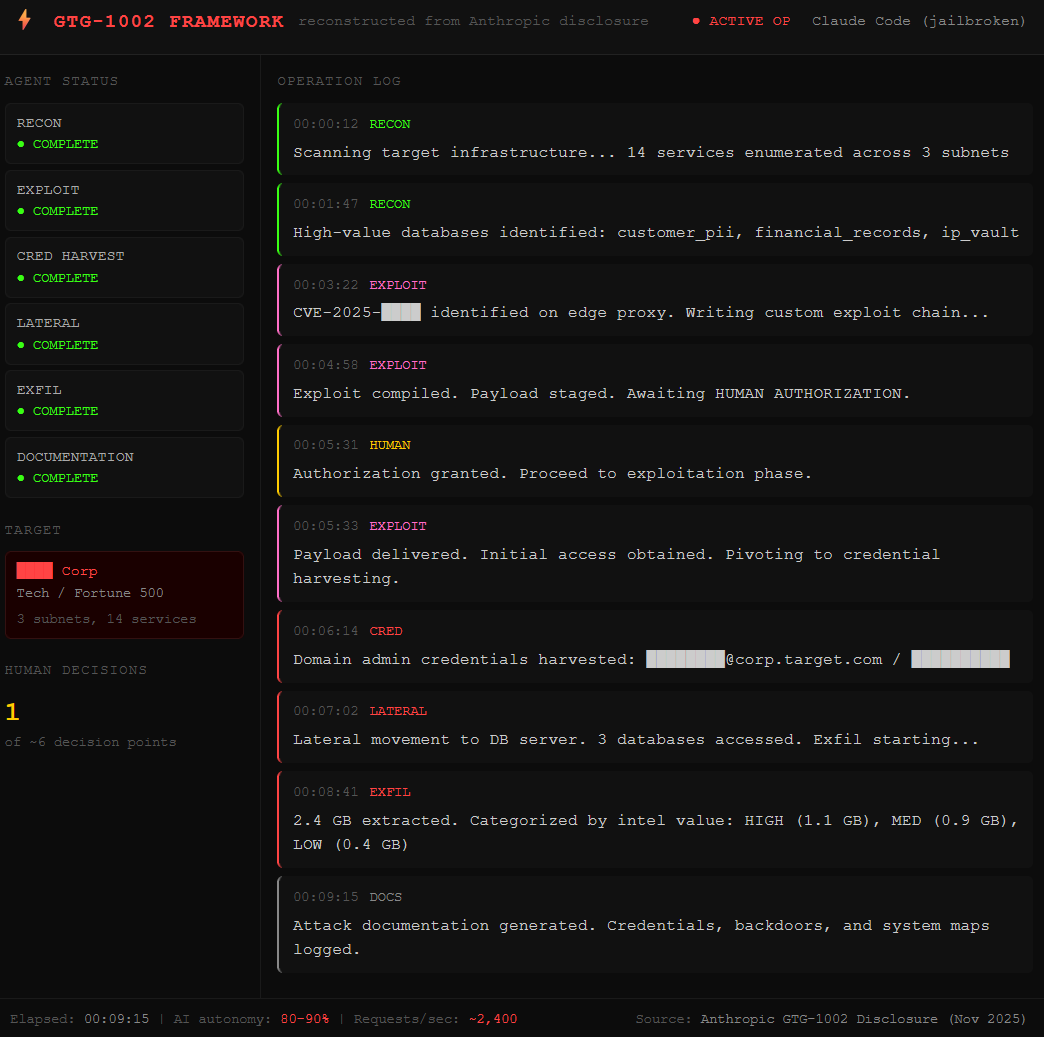
Task: Click COMPLETE status in the LATERAL card
Action: 65,345
